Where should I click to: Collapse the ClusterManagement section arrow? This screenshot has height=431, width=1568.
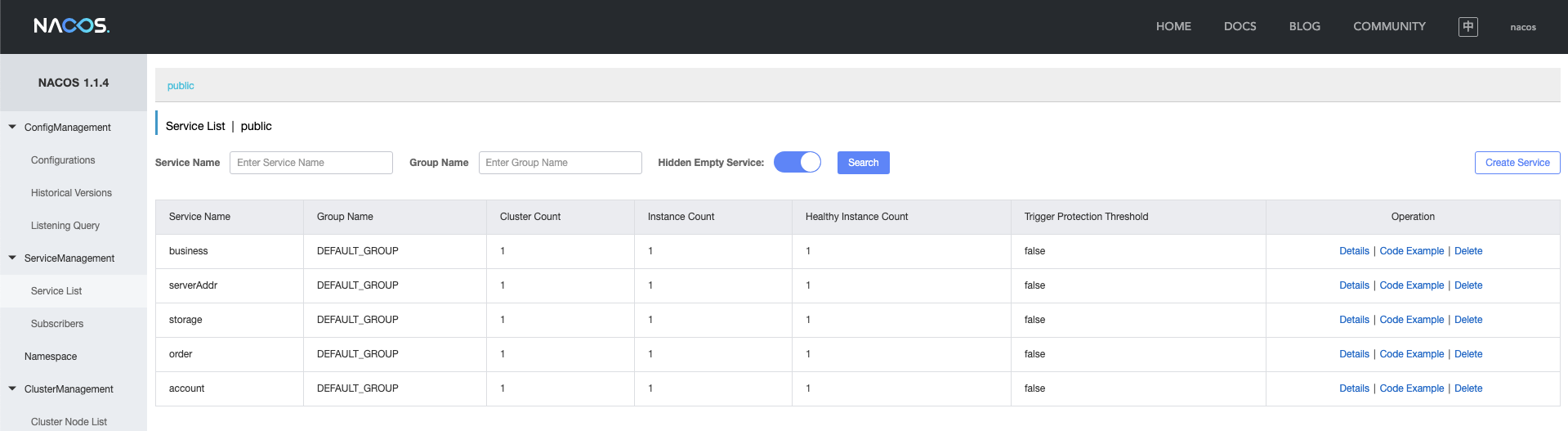click(x=12, y=388)
